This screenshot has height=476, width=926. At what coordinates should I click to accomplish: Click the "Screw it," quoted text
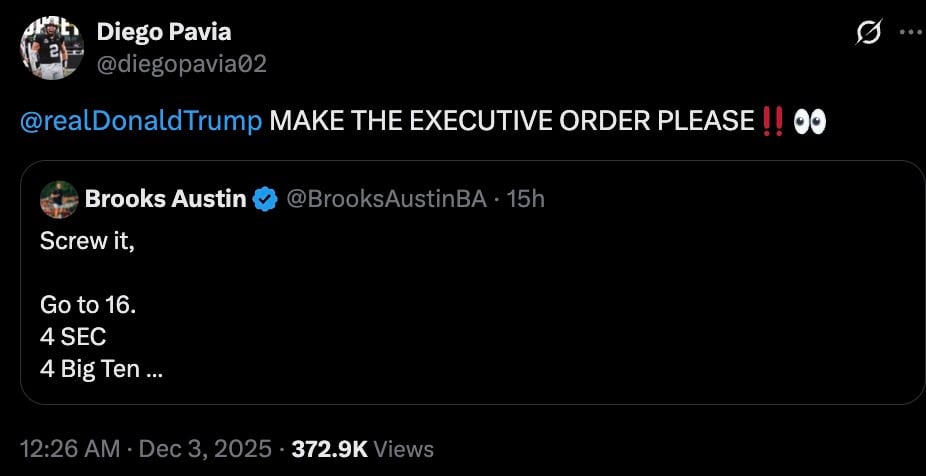[x=86, y=240]
